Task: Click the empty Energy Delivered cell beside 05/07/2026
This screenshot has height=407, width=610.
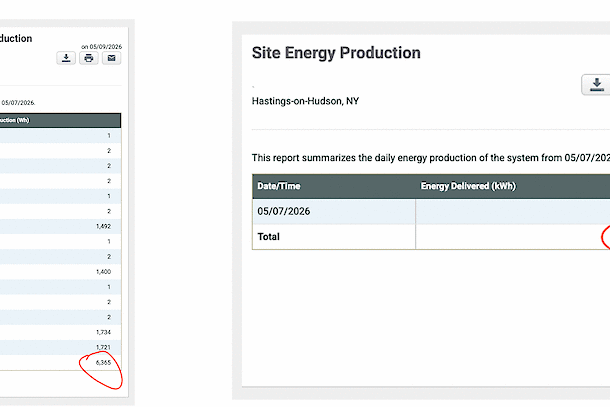Action: (x=513, y=211)
